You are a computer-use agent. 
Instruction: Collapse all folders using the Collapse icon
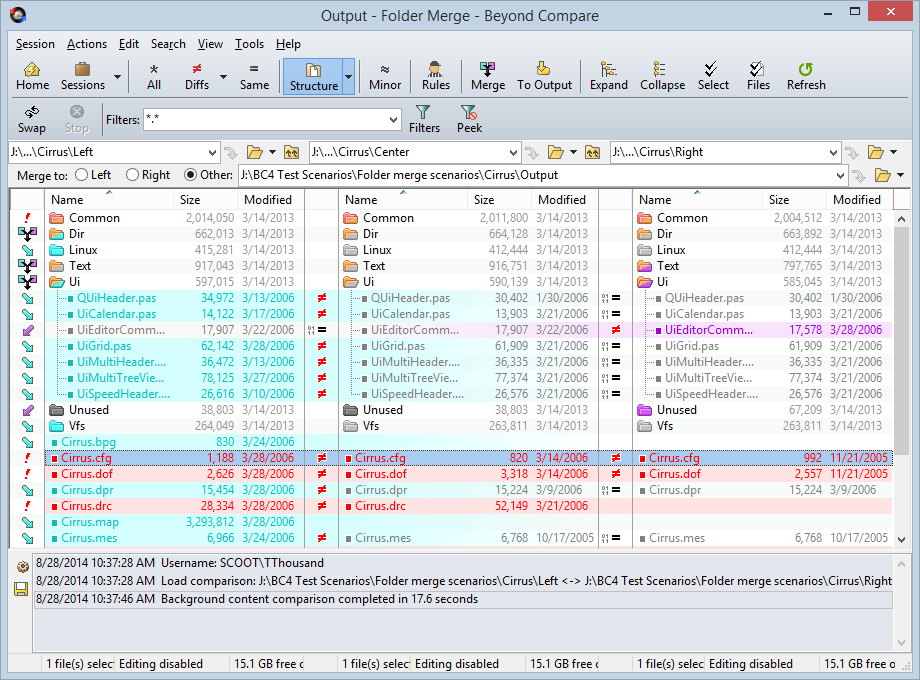point(662,75)
